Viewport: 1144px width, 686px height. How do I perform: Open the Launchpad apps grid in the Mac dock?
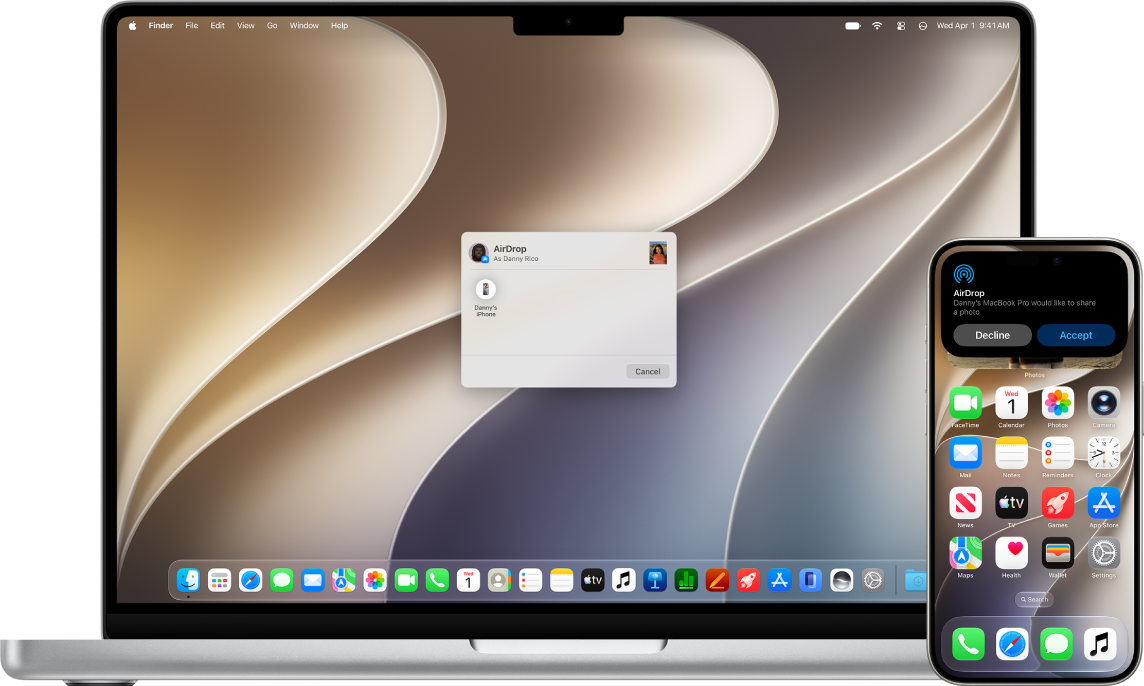click(220, 580)
